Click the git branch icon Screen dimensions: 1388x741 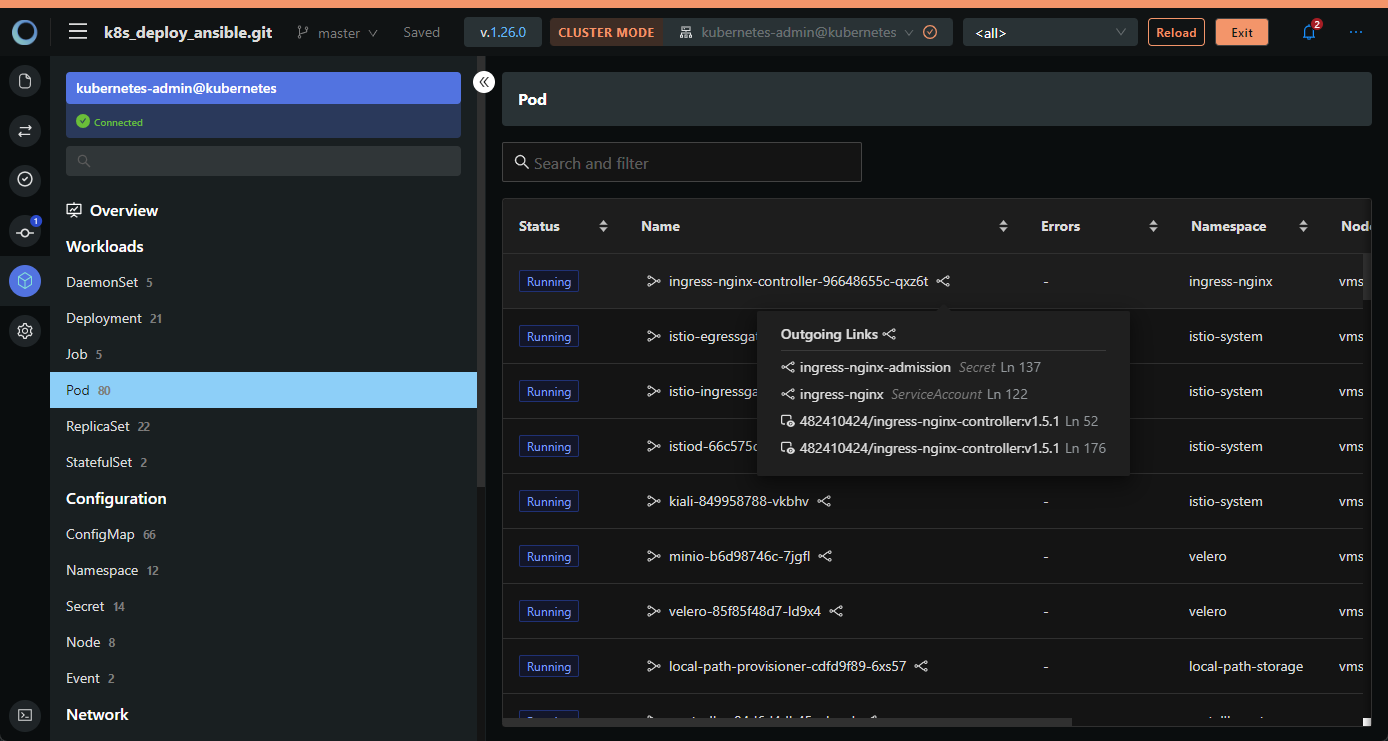coord(303,32)
